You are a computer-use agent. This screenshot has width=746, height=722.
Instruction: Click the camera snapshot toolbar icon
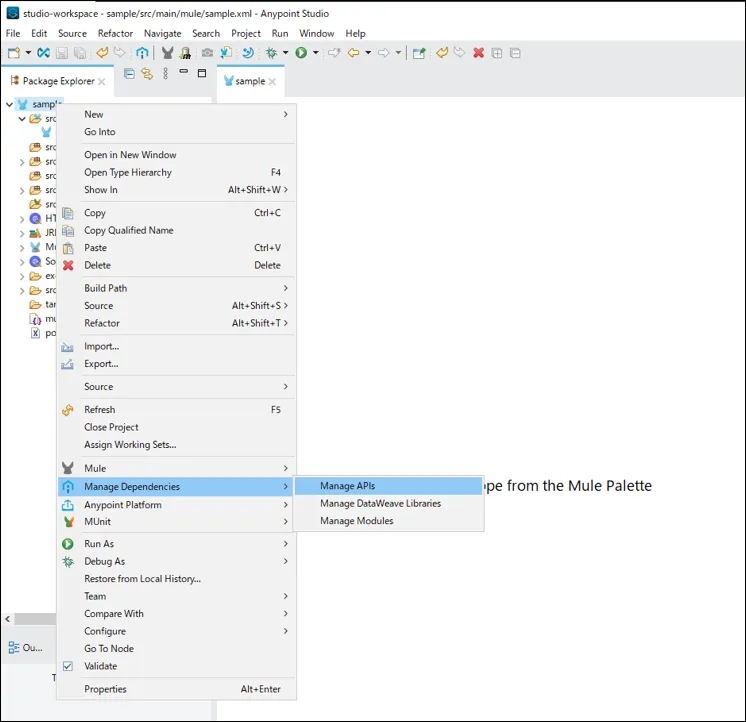pyautogui.click(x=207, y=53)
